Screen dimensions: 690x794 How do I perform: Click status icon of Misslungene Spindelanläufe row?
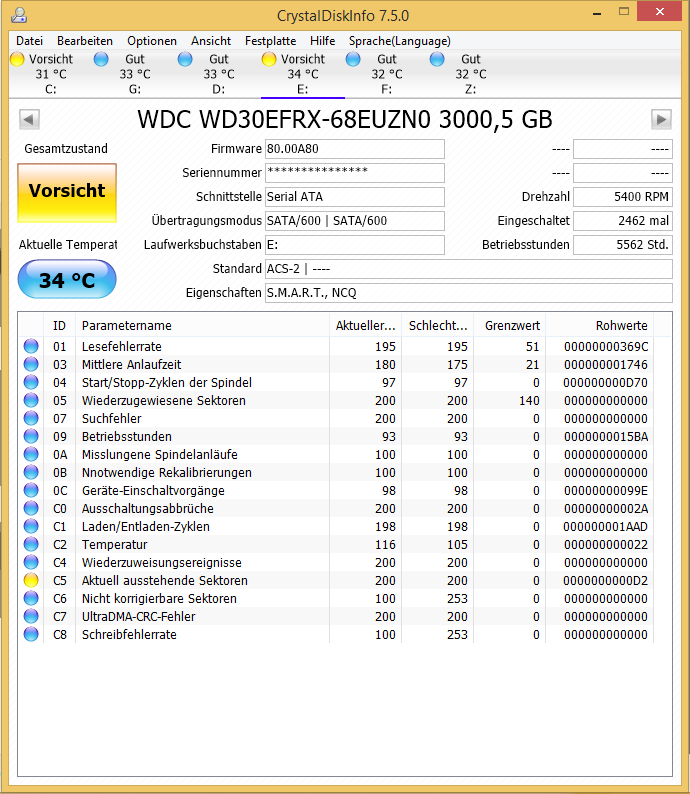[x=31, y=454]
